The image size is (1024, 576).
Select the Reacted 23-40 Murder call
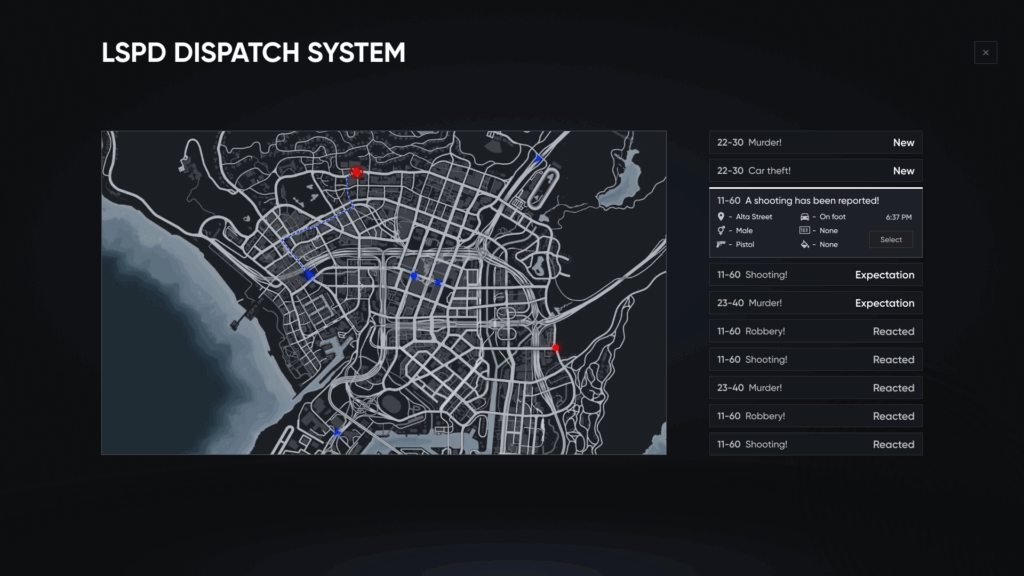pyautogui.click(x=816, y=388)
